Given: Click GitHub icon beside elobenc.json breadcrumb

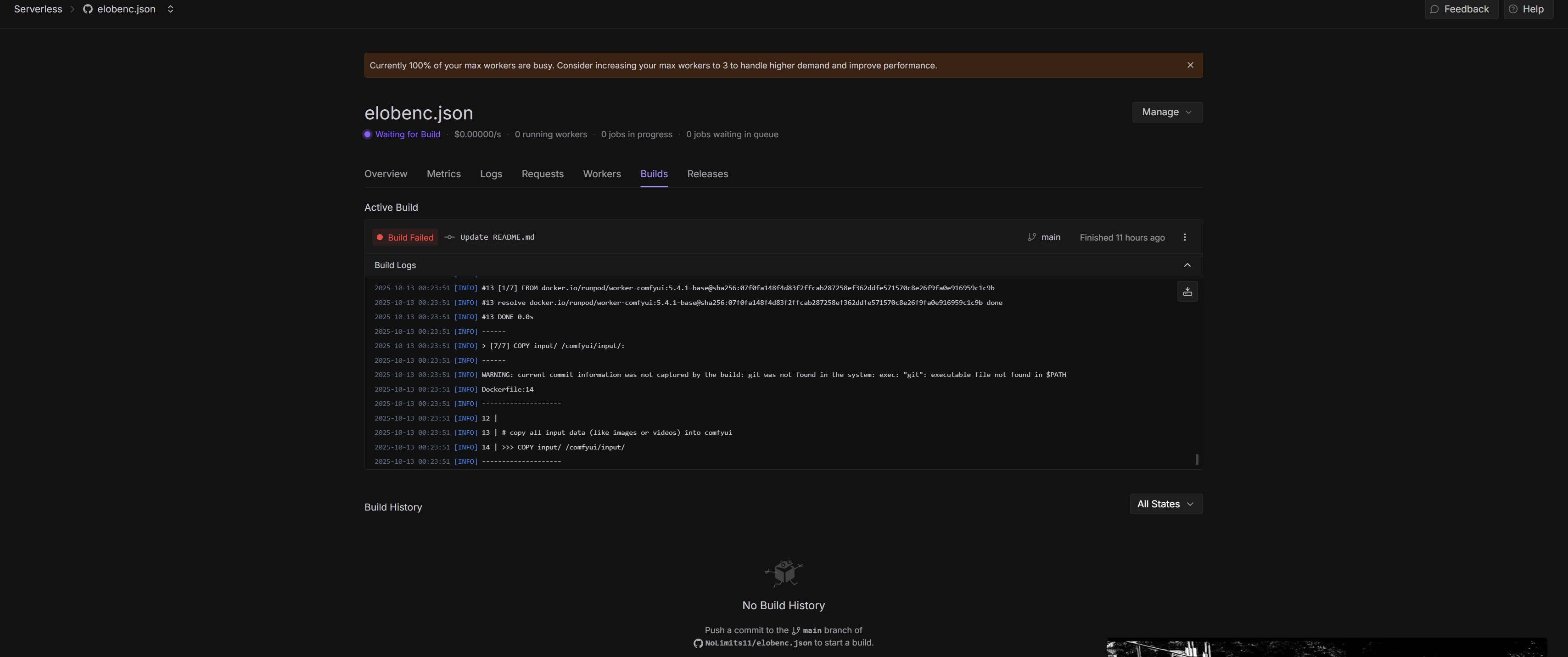Looking at the screenshot, I should 88,9.
